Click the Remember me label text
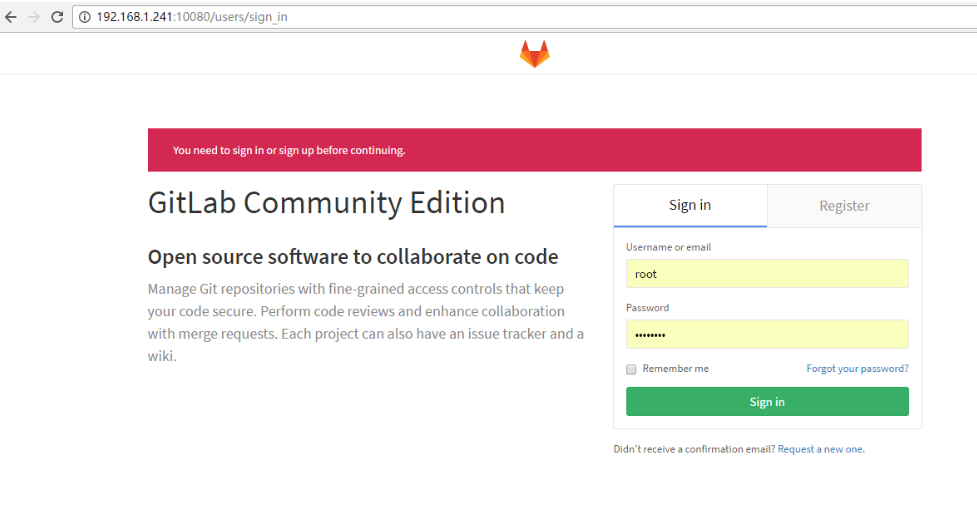The height and width of the screenshot is (532, 977). (675, 369)
